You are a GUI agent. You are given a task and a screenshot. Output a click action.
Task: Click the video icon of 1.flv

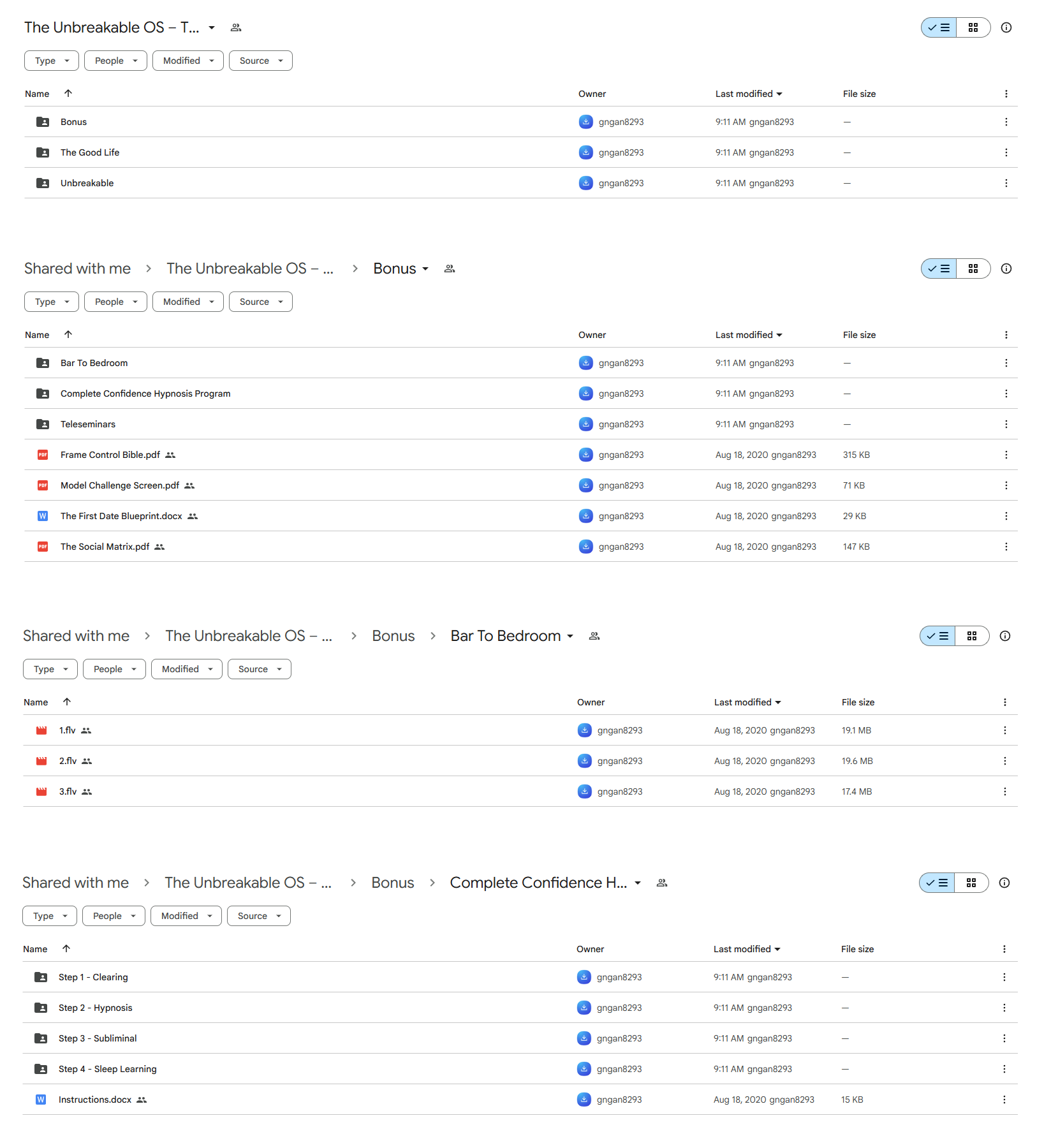[41, 730]
